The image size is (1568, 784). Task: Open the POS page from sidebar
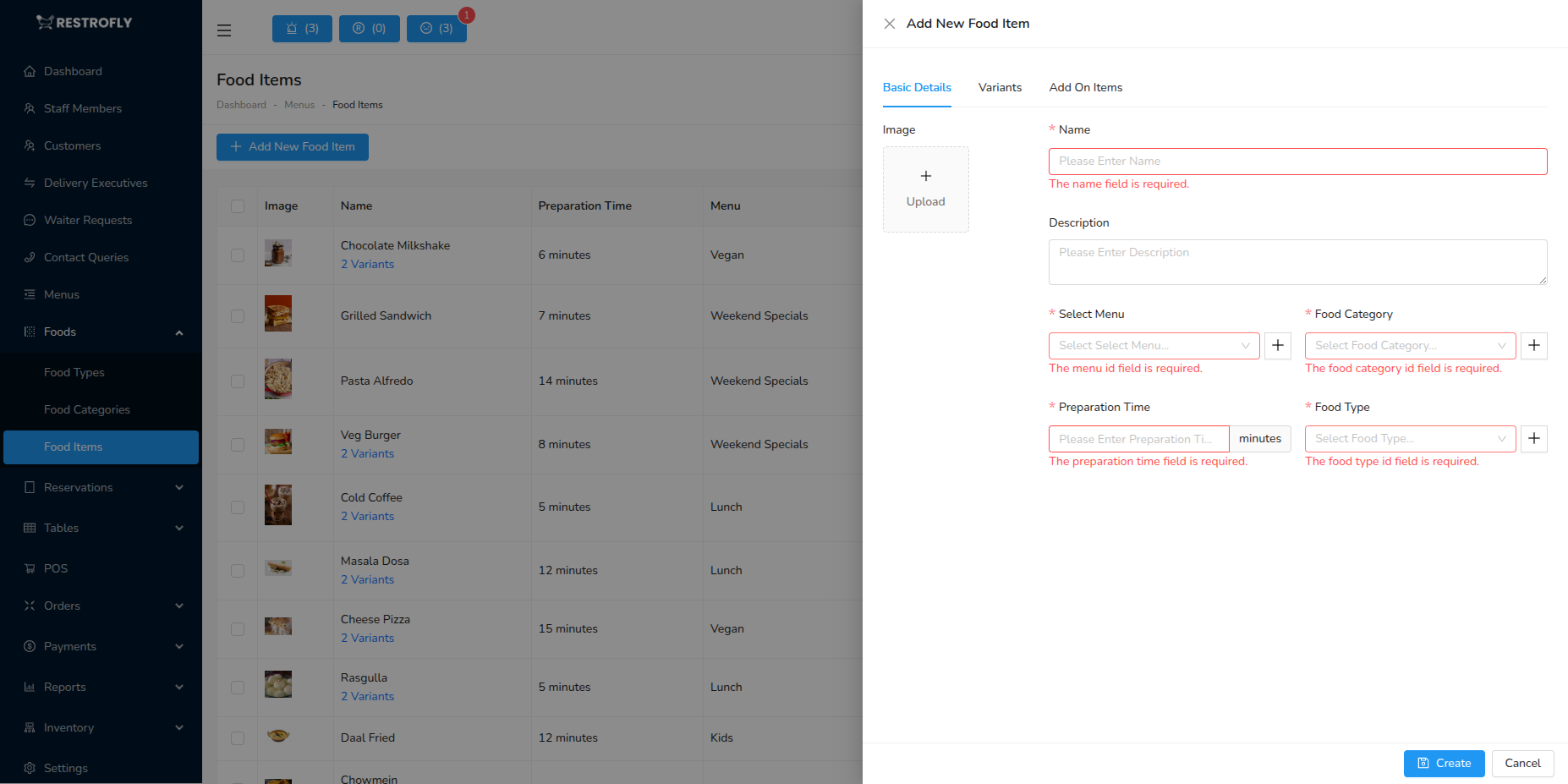point(56,568)
